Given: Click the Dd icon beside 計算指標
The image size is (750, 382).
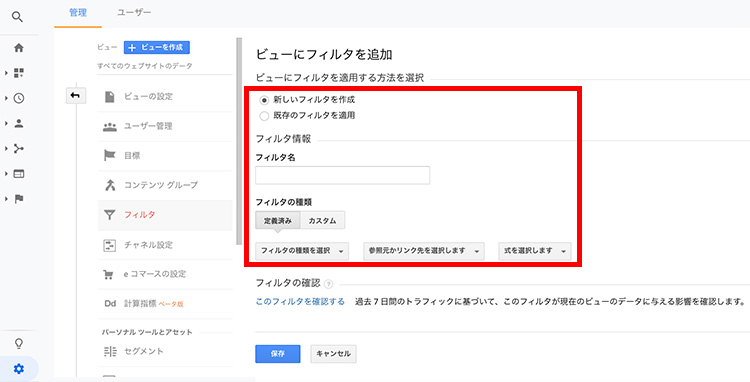Looking at the screenshot, I should click(x=110, y=303).
